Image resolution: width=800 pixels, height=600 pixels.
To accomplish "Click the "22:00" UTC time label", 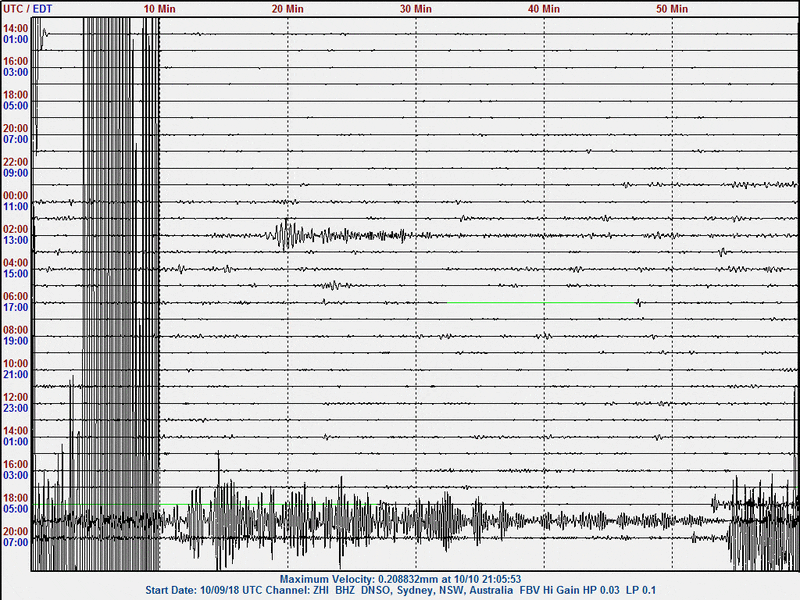I will tap(15, 162).
